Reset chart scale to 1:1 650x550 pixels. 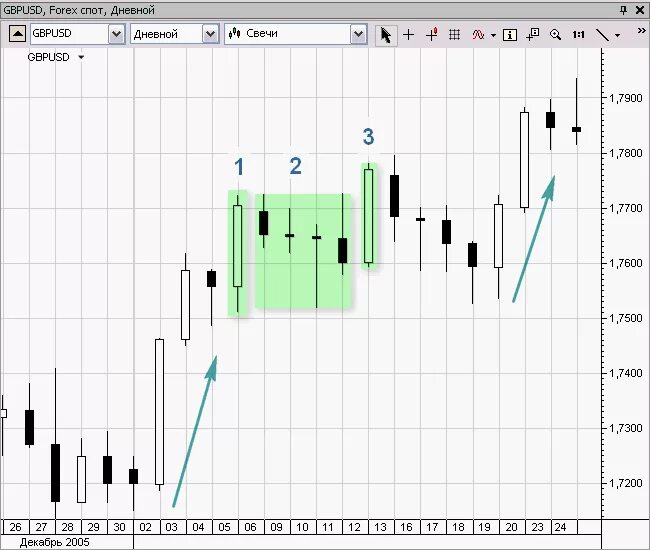pyautogui.click(x=578, y=34)
